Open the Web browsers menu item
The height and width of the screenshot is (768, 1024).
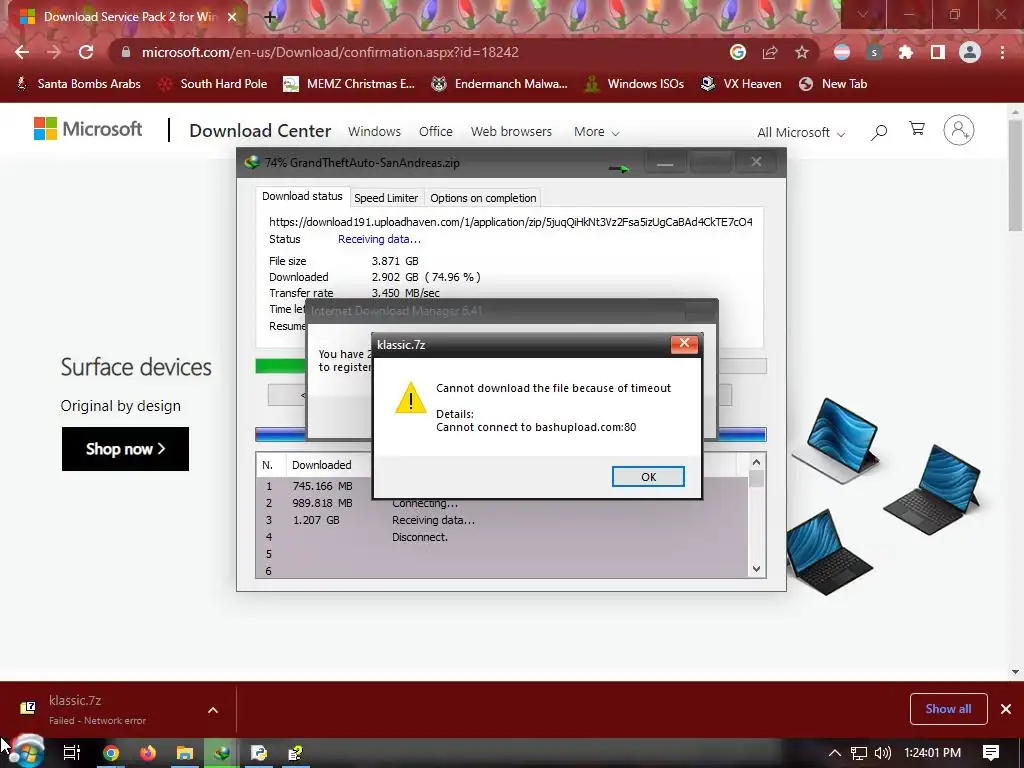click(x=511, y=131)
